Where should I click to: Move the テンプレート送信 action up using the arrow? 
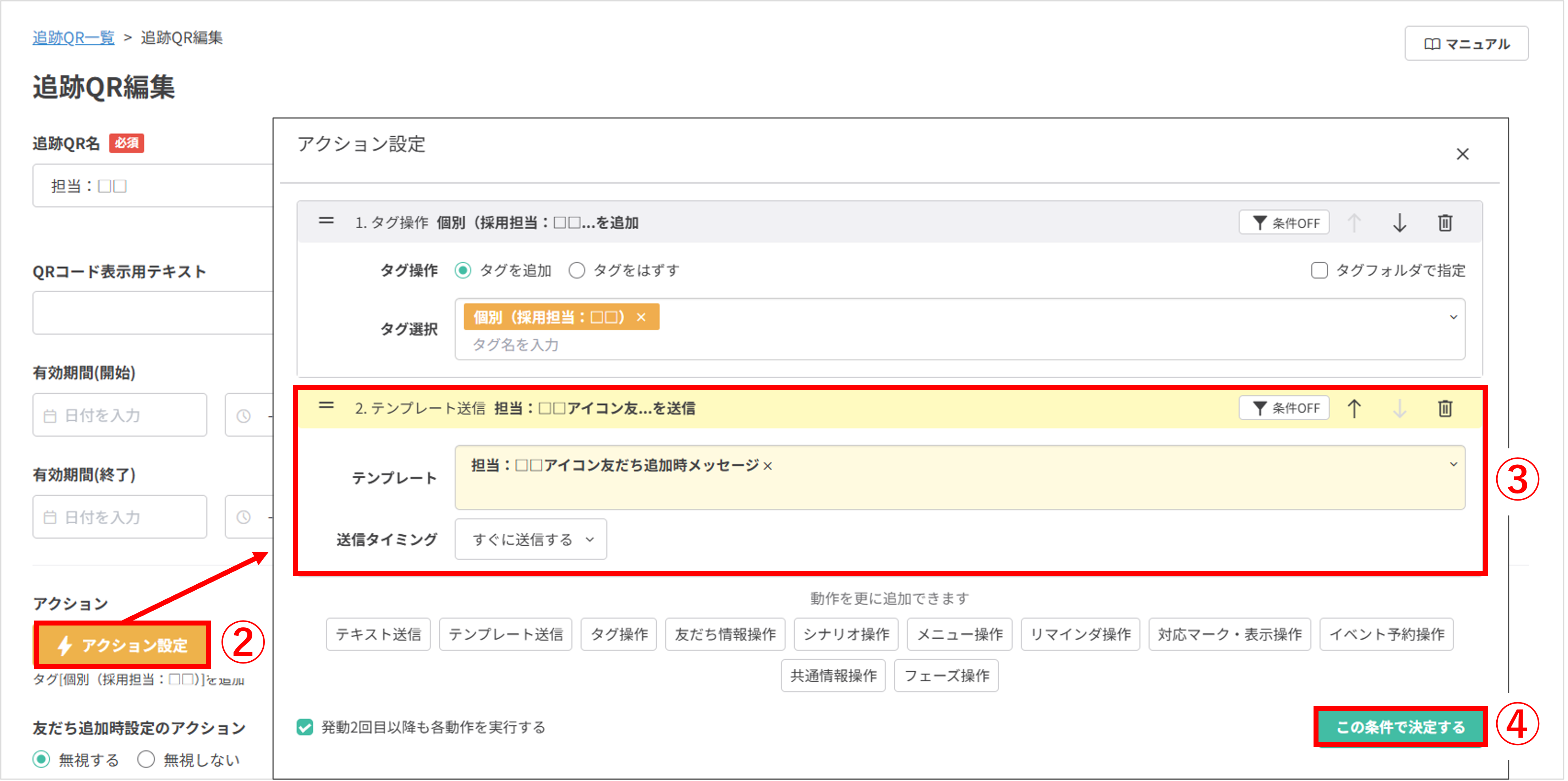tap(1354, 408)
